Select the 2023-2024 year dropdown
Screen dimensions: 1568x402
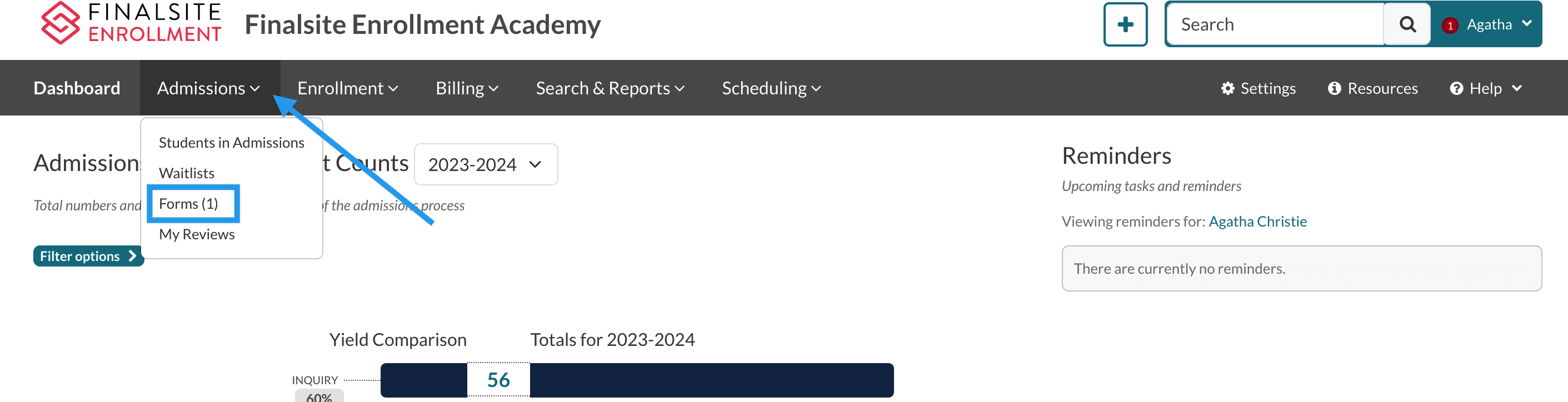click(485, 164)
